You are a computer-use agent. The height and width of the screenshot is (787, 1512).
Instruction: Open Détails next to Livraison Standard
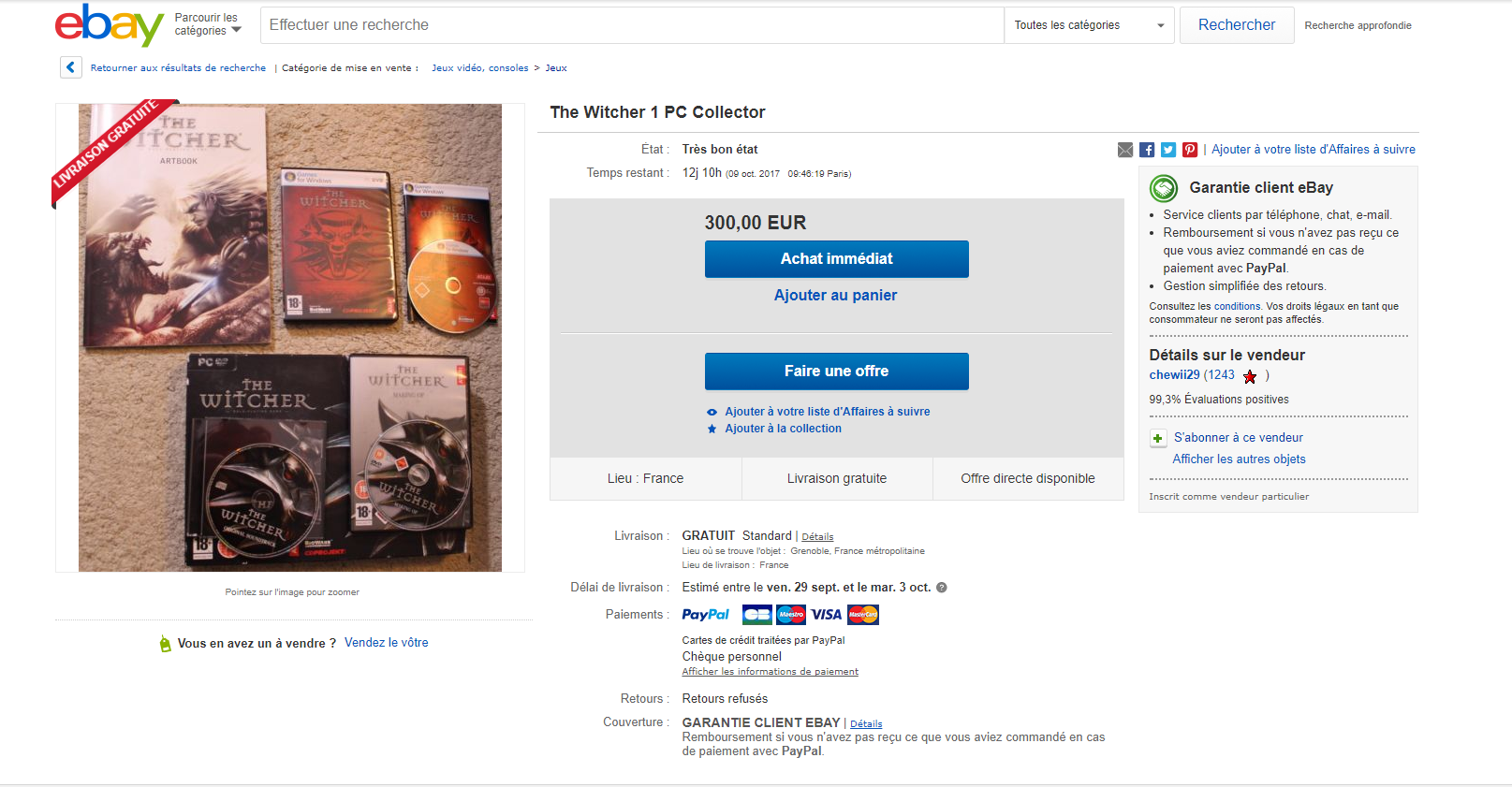point(817,537)
